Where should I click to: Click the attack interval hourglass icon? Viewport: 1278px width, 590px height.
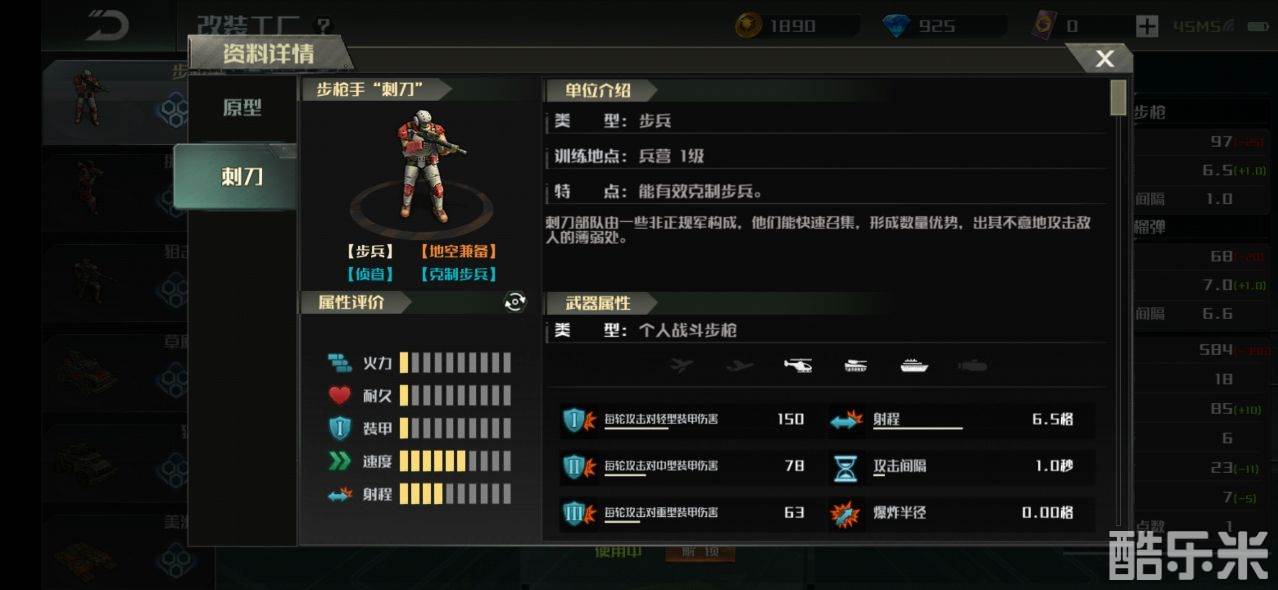pos(845,466)
